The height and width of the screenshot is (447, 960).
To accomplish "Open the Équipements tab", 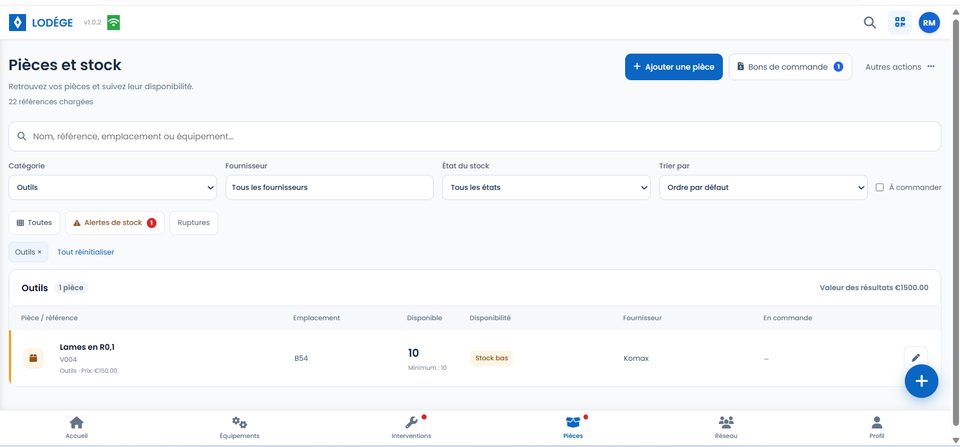I will point(239,427).
